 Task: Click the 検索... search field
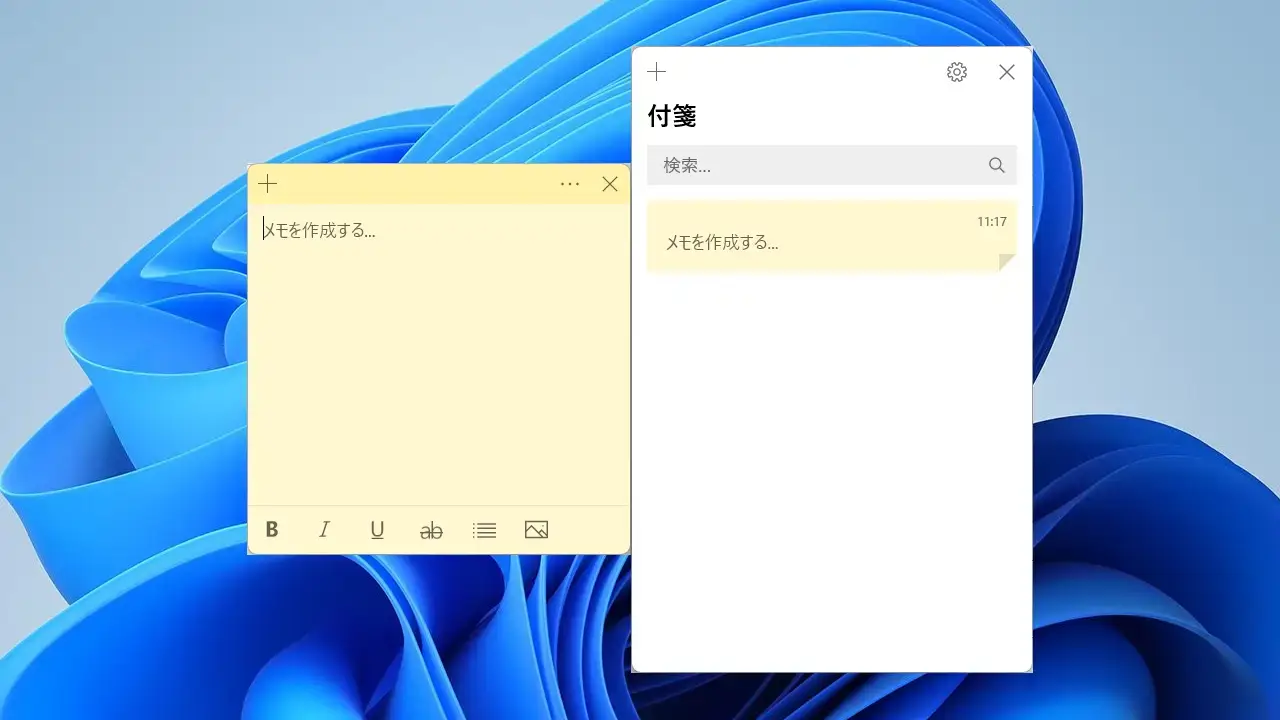[815, 165]
